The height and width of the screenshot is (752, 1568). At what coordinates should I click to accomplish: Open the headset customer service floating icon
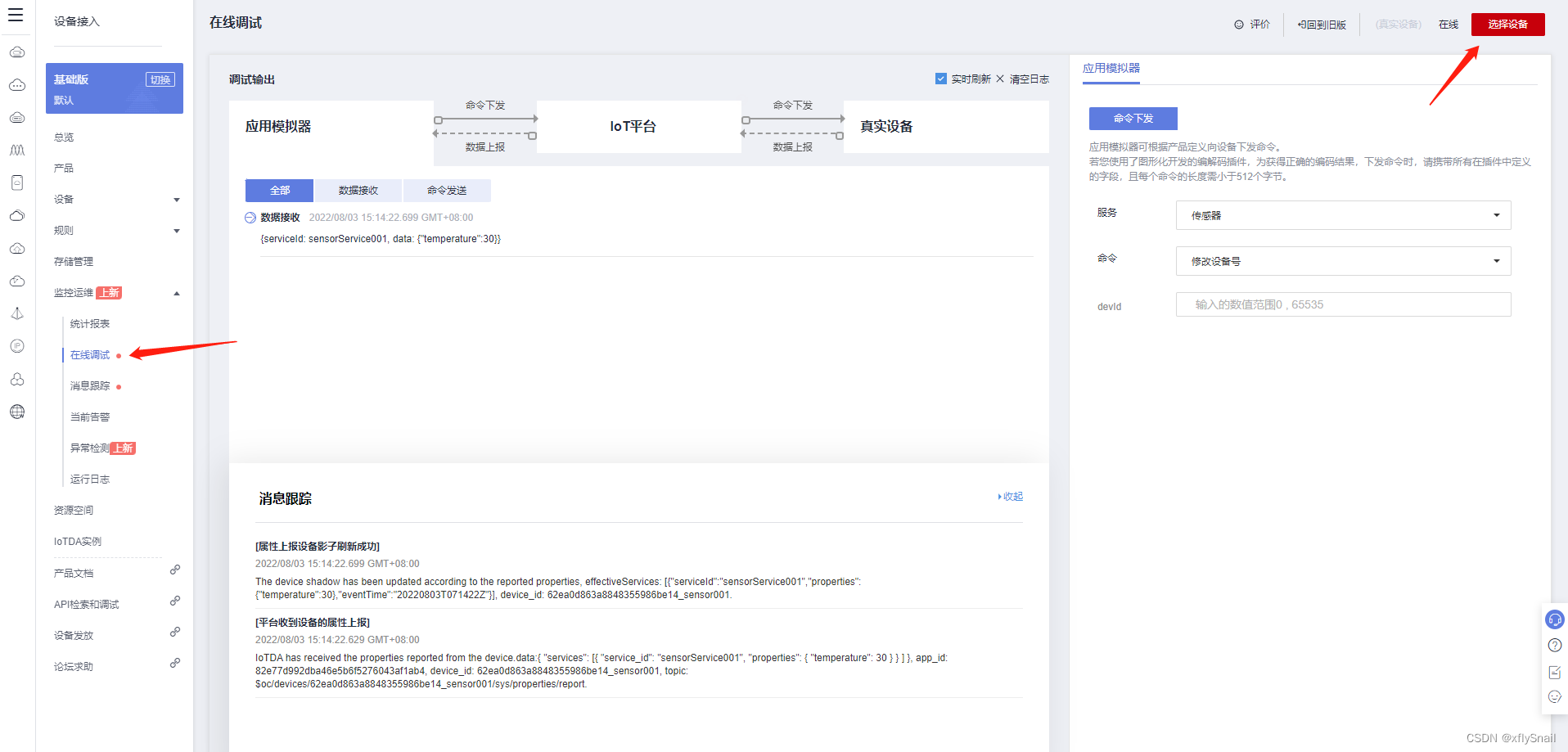1555,619
